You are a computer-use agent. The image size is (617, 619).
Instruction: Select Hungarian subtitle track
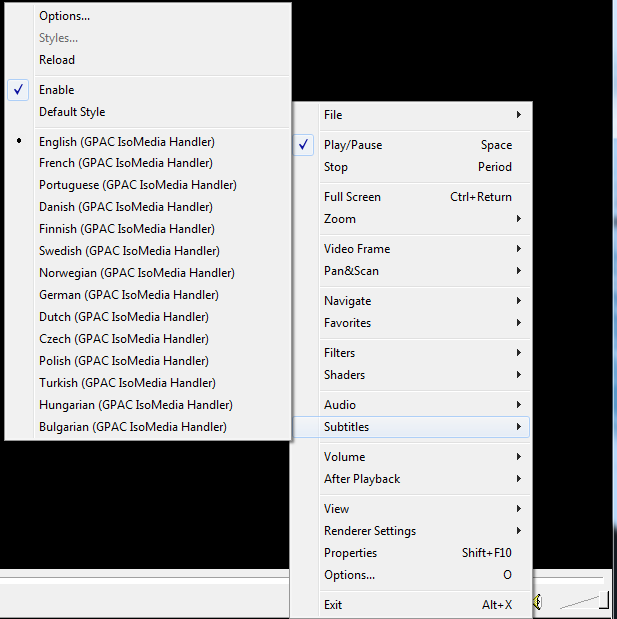coord(148,405)
